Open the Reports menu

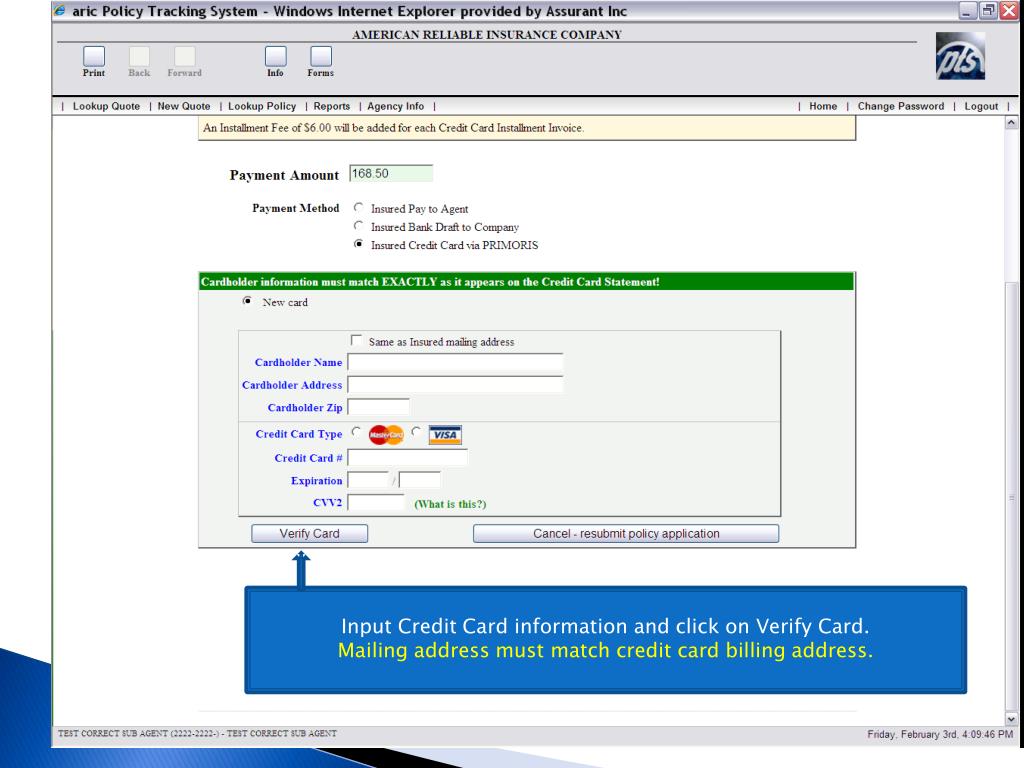(x=332, y=106)
